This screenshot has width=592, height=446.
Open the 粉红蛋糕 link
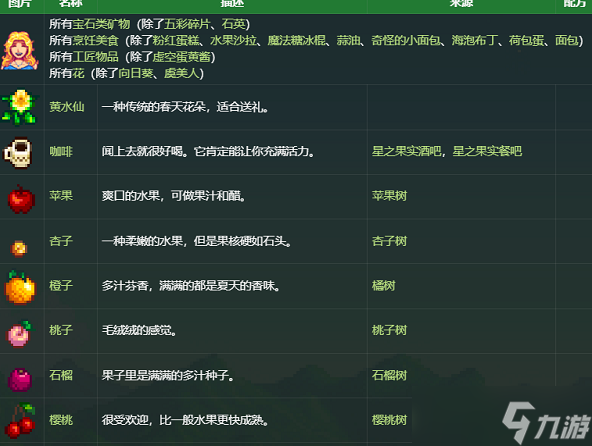click(x=176, y=40)
